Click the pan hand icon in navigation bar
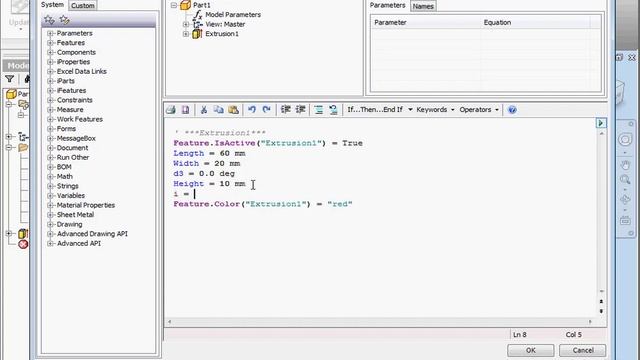The width and height of the screenshot is (640, 360). pyautogui.click(x=625, y=165)
